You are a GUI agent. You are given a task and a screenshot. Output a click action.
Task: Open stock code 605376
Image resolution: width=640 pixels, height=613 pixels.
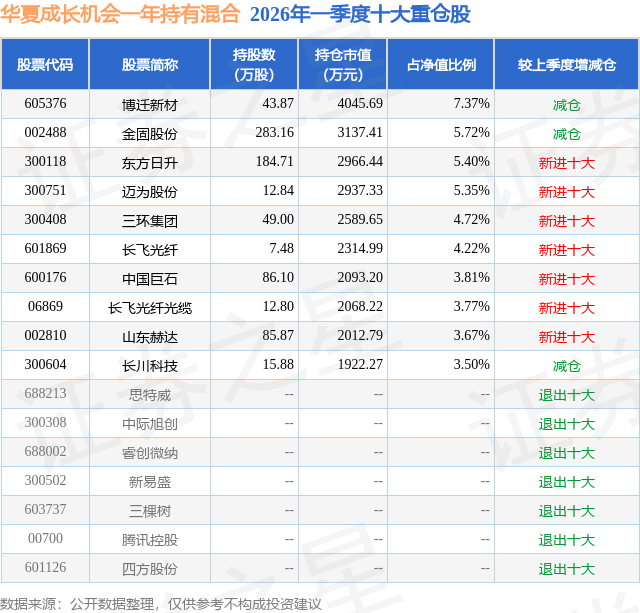(45, 104)
